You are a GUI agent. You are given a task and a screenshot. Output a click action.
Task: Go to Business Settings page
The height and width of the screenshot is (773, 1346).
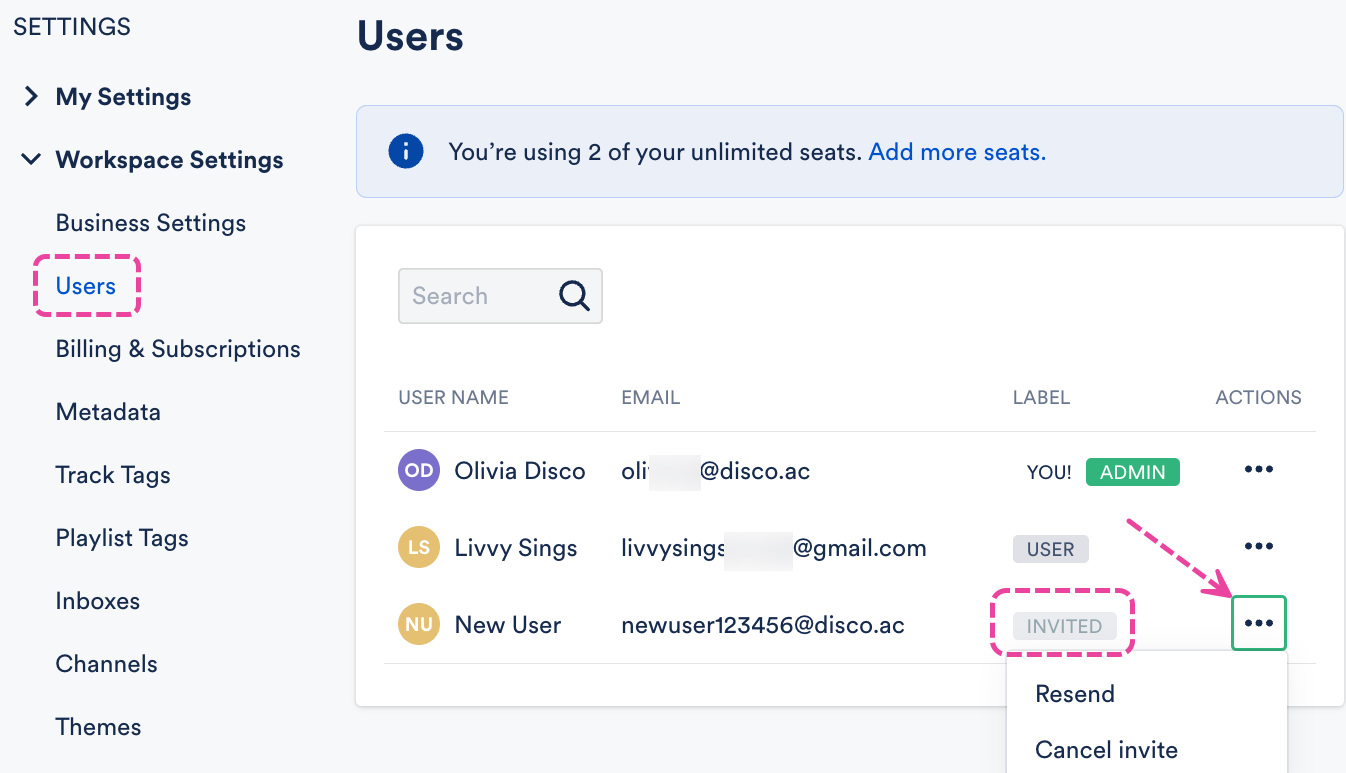coord(151,223)
